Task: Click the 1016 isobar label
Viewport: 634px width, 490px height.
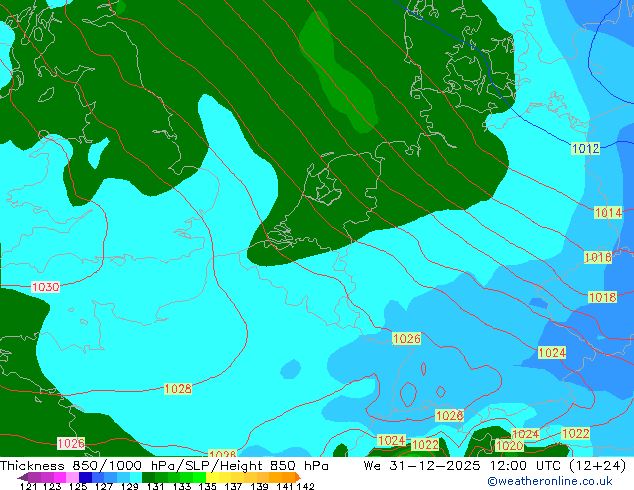Action: (x=598, y=257)
